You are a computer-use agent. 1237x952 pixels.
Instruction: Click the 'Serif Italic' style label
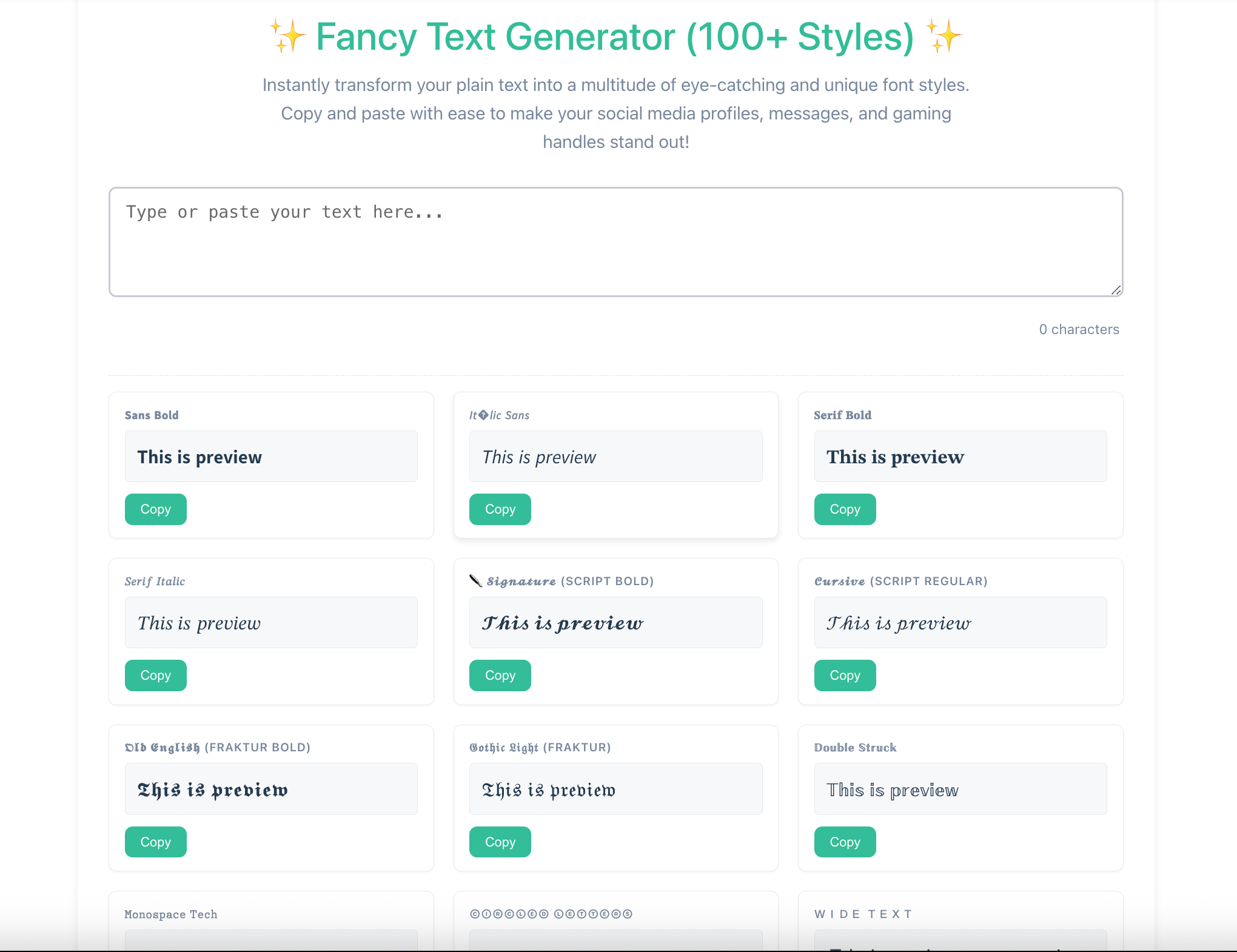click(x=155, y=582)
